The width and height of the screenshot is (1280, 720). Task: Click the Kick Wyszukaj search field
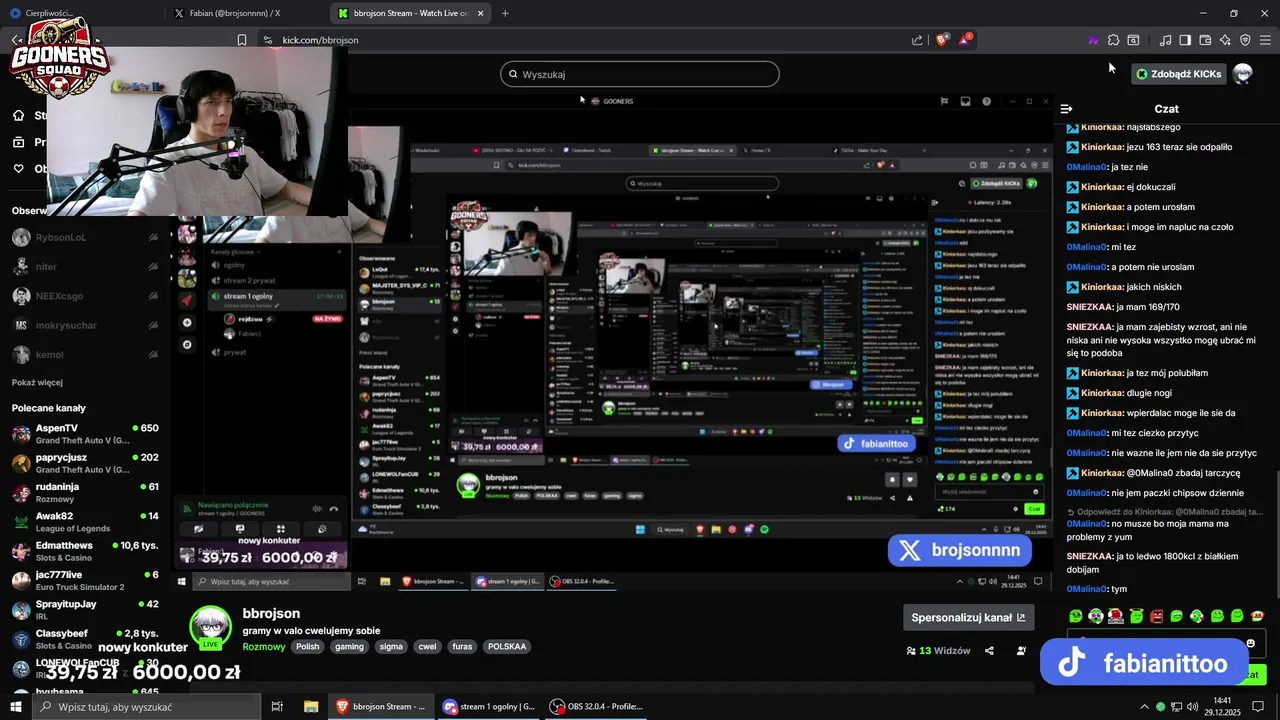click(x=640, y=74)
